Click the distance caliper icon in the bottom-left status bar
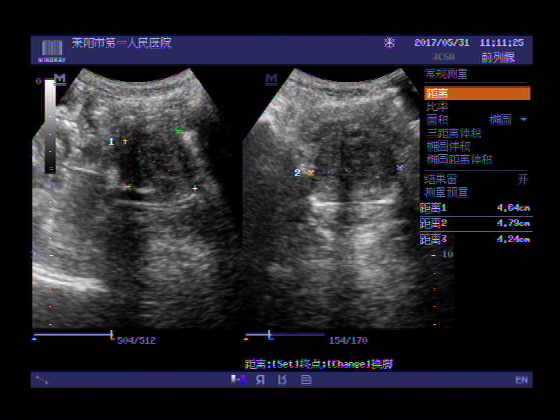The height and width of the screenshot is (420, 560). pyautogui.click(x=42, y=380)
